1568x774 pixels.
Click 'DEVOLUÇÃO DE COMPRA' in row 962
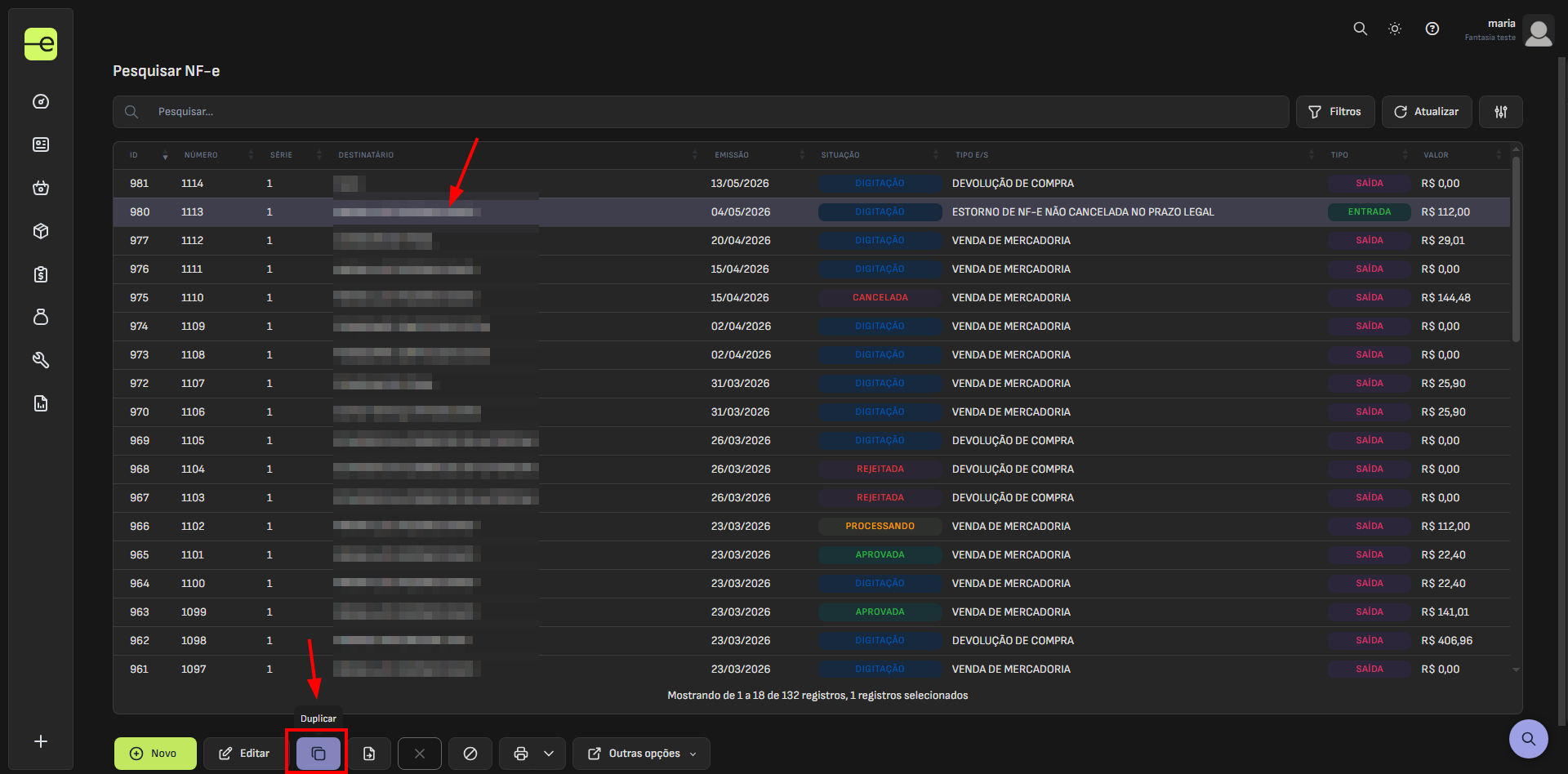pos(1013,641)
